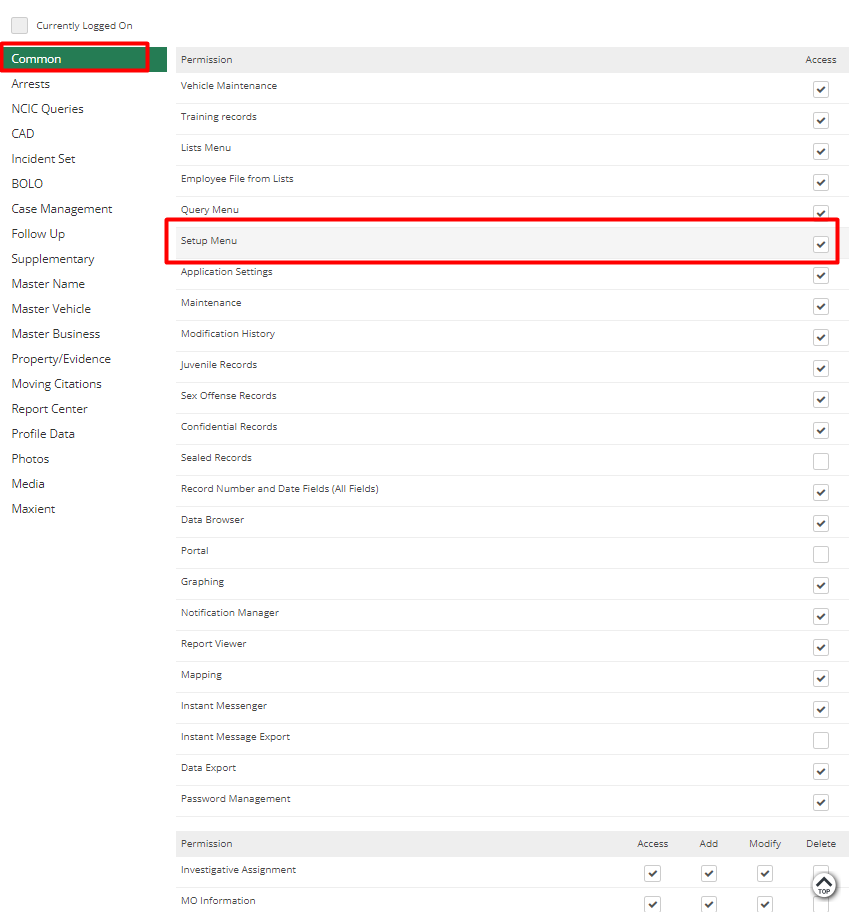
Task: Enable the Currently Logged On checkbox
Action: point(18,24)
